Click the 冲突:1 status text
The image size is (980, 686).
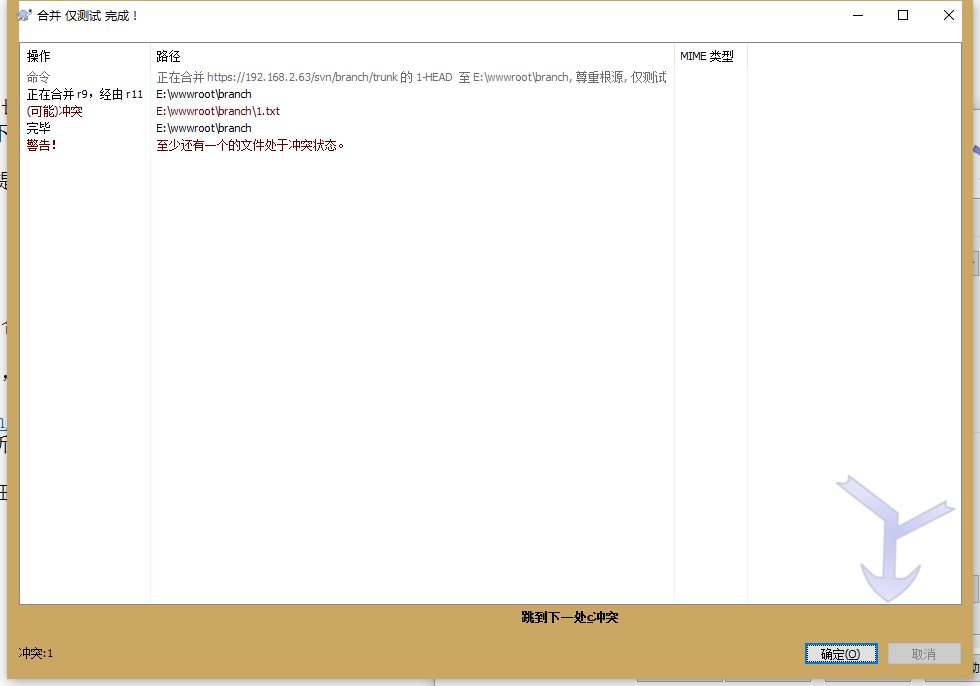point(36,654)
